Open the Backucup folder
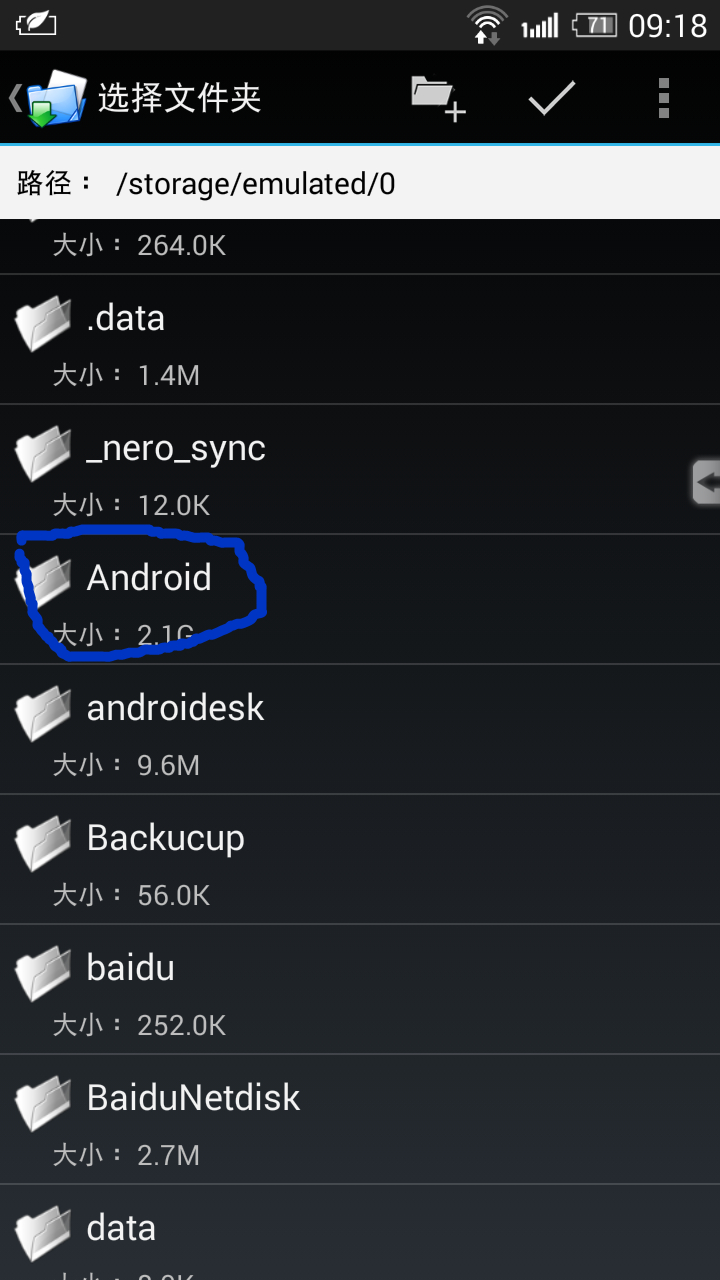 pos(360,859)
